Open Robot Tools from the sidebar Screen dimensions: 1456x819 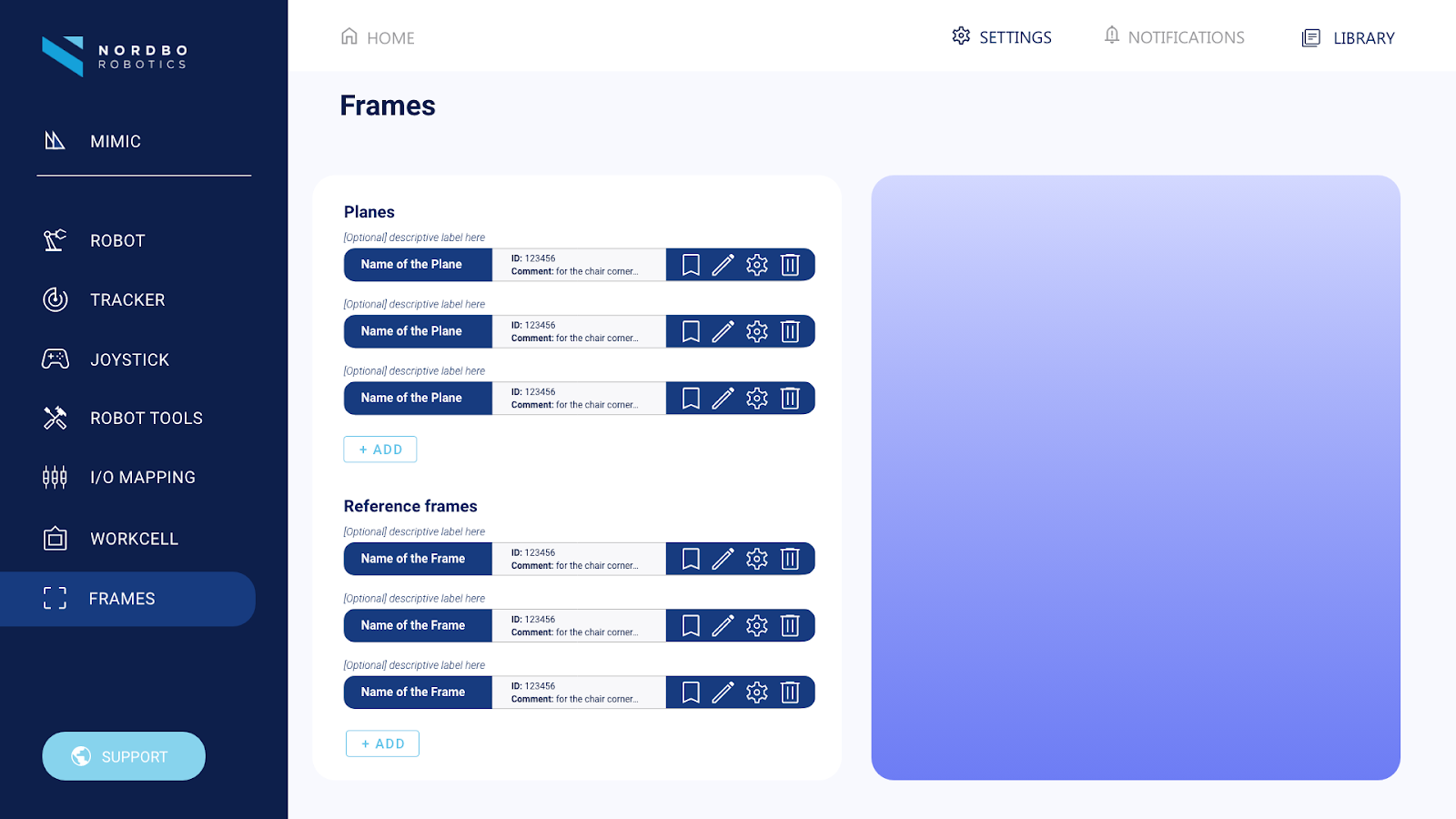[146, 418]
